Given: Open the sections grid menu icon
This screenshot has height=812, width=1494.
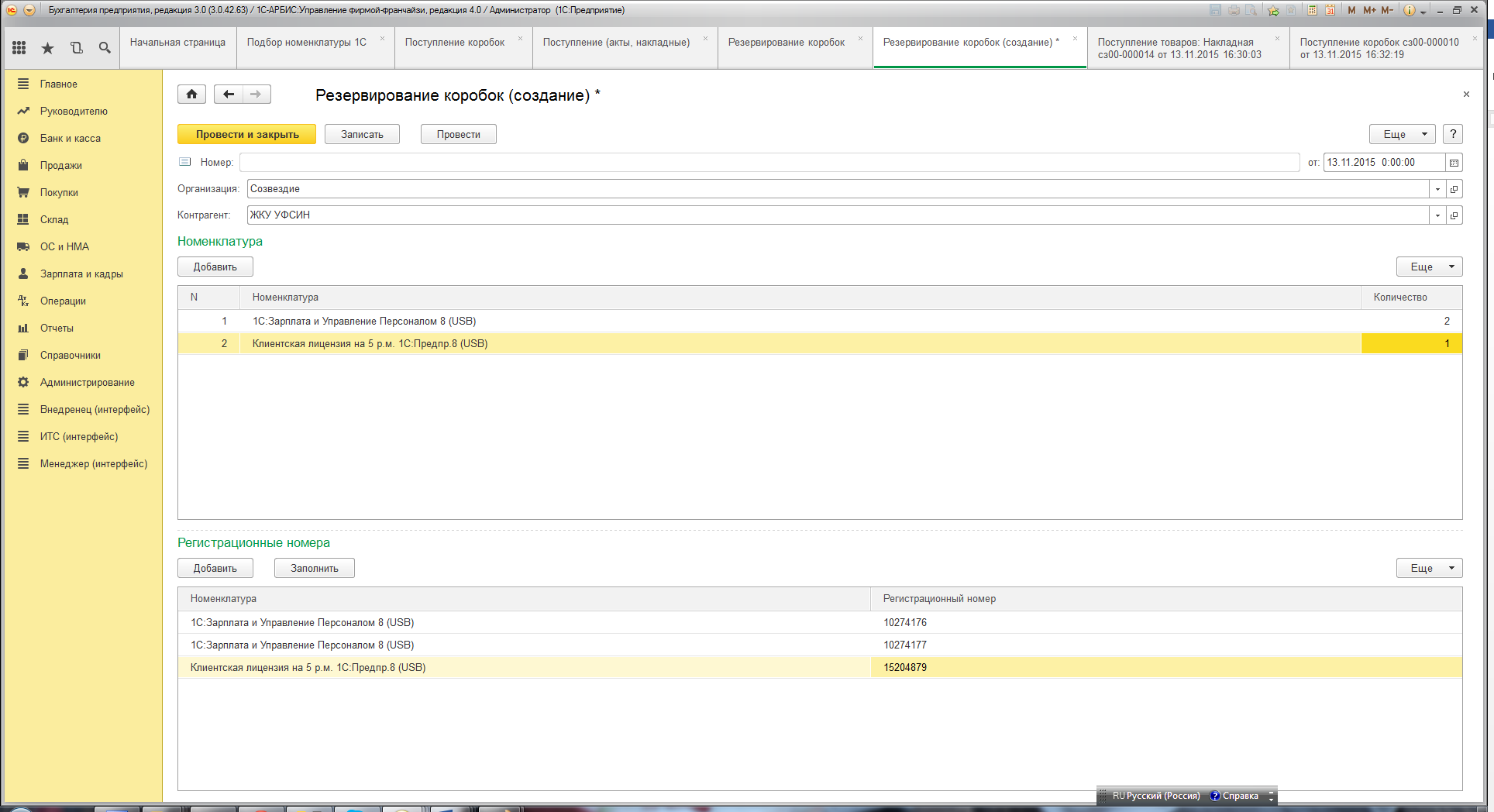Looking at the screenshot, I should pos(19,48).
